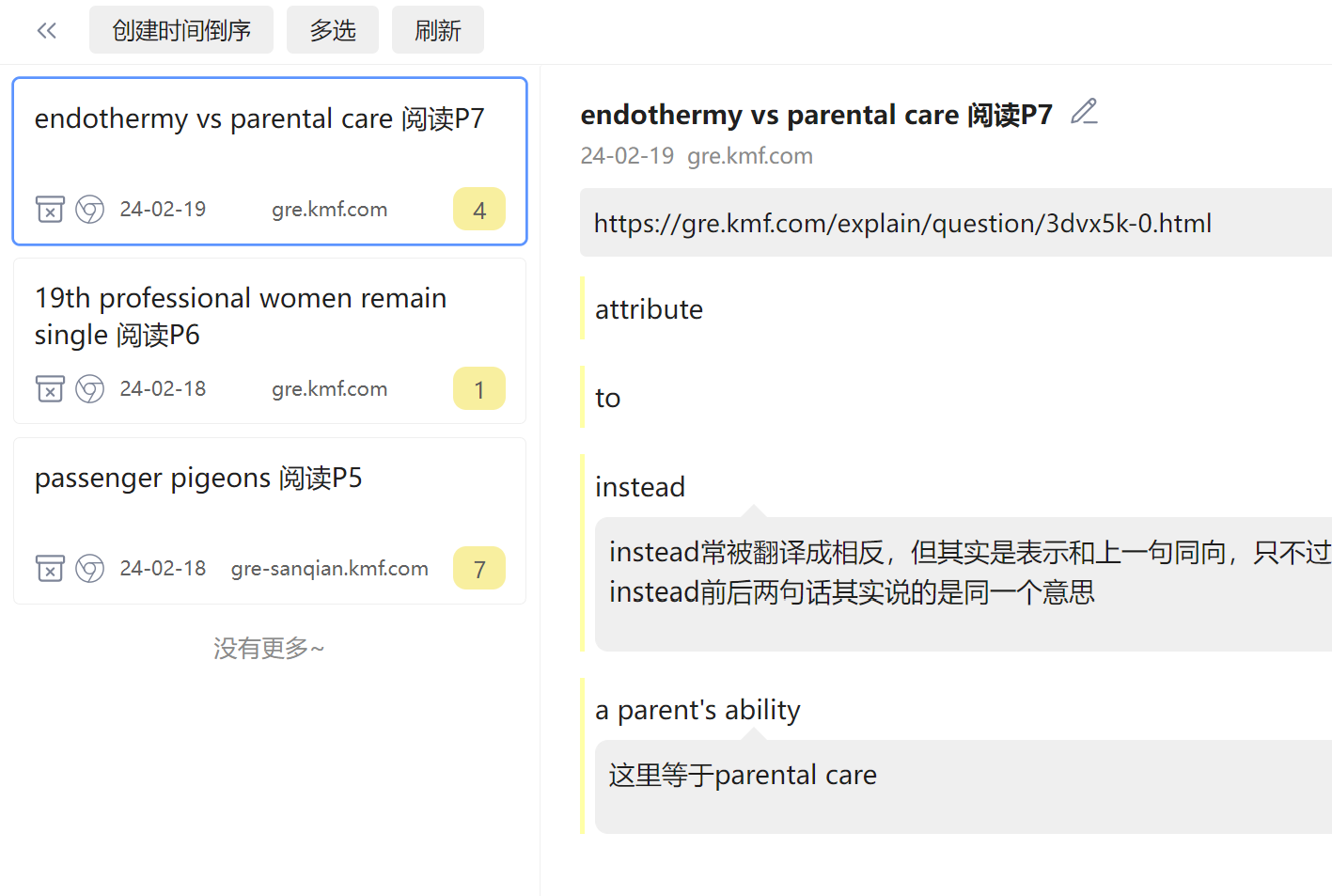Open endothermy note's Chrome browser icon
The width and height of the screenshot is (1332, 896).
pyautogui.click(x=90, y=209)
